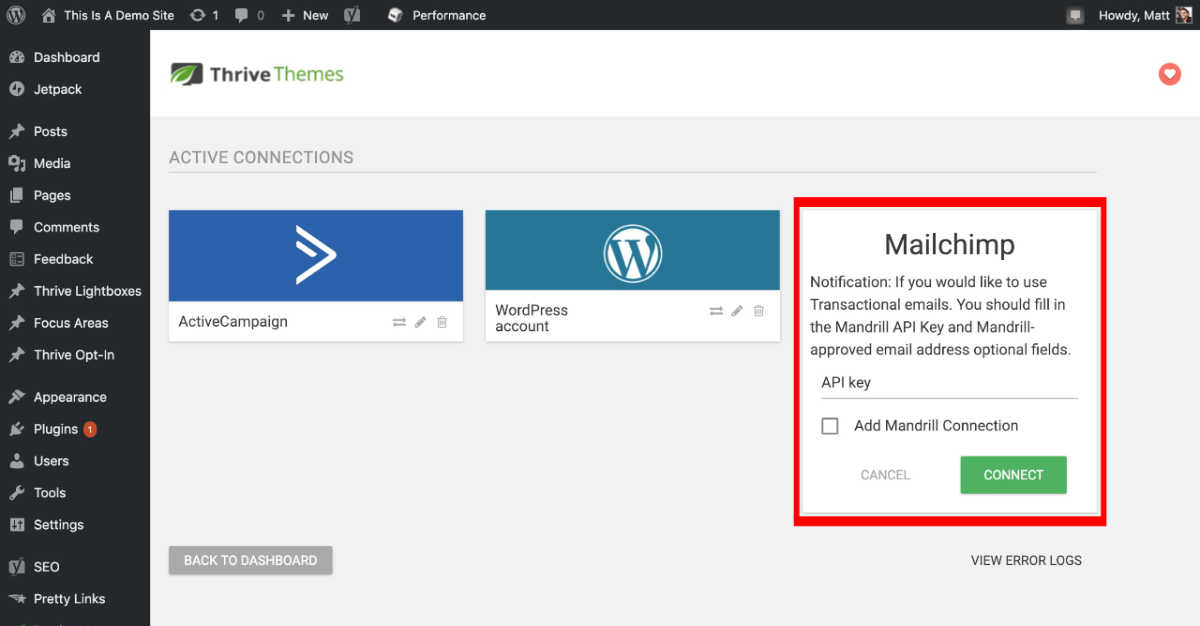Delete the ActiveCampaign connection trash icon
Image resolution: width=1200 pixels, height=626 pixels.
(442, 322)
